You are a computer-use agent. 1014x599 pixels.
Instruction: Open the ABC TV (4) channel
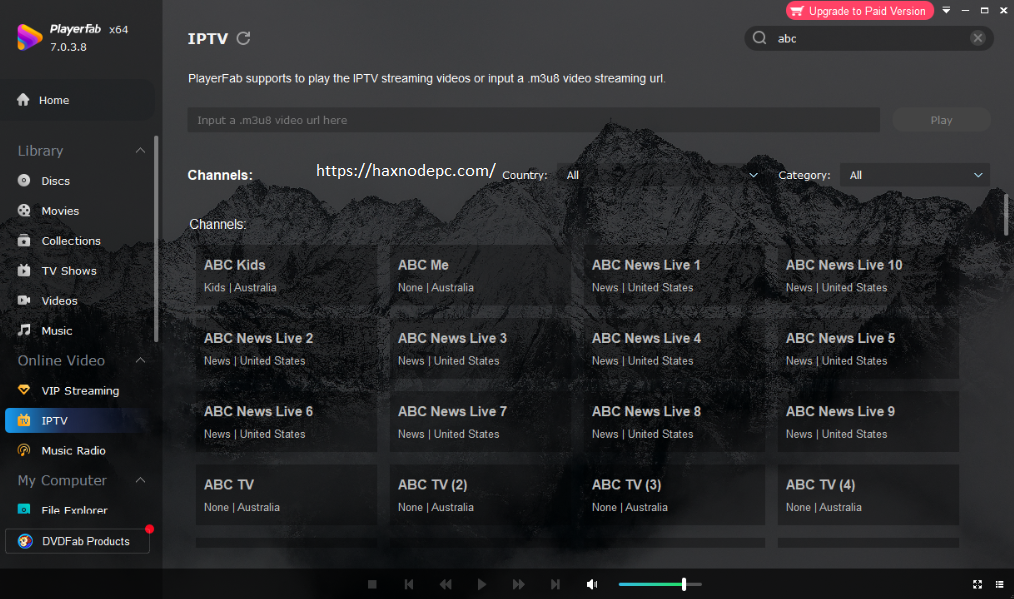(x=868, y=494)
